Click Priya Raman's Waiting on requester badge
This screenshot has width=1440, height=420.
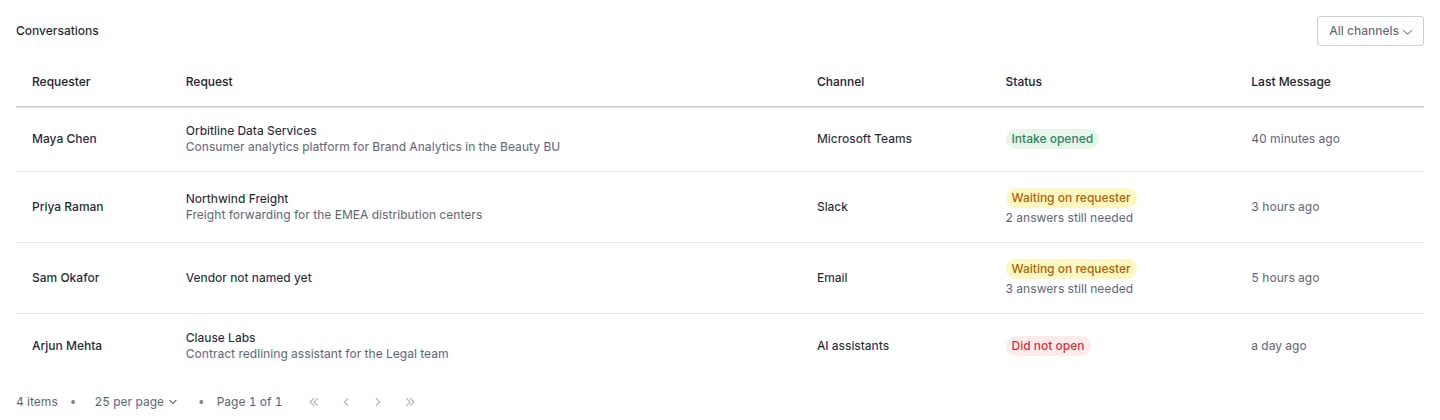coord(1071,198)
